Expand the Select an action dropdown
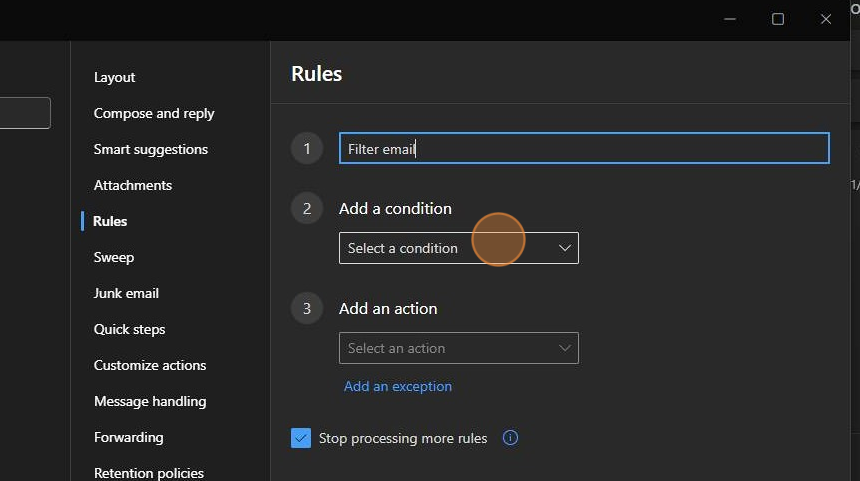 [x=458, y=348]
